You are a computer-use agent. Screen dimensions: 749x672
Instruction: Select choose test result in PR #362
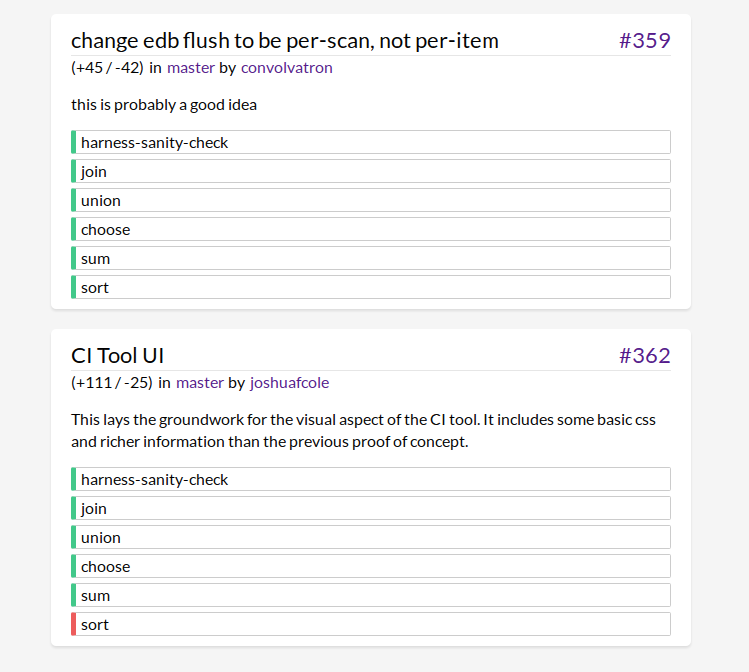pos(370,567)
